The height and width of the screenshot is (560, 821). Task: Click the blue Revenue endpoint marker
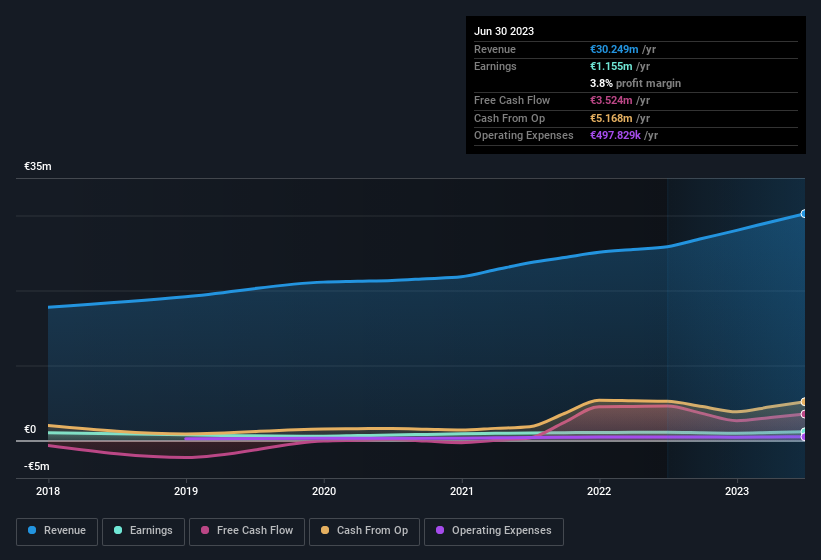(804, 214)
